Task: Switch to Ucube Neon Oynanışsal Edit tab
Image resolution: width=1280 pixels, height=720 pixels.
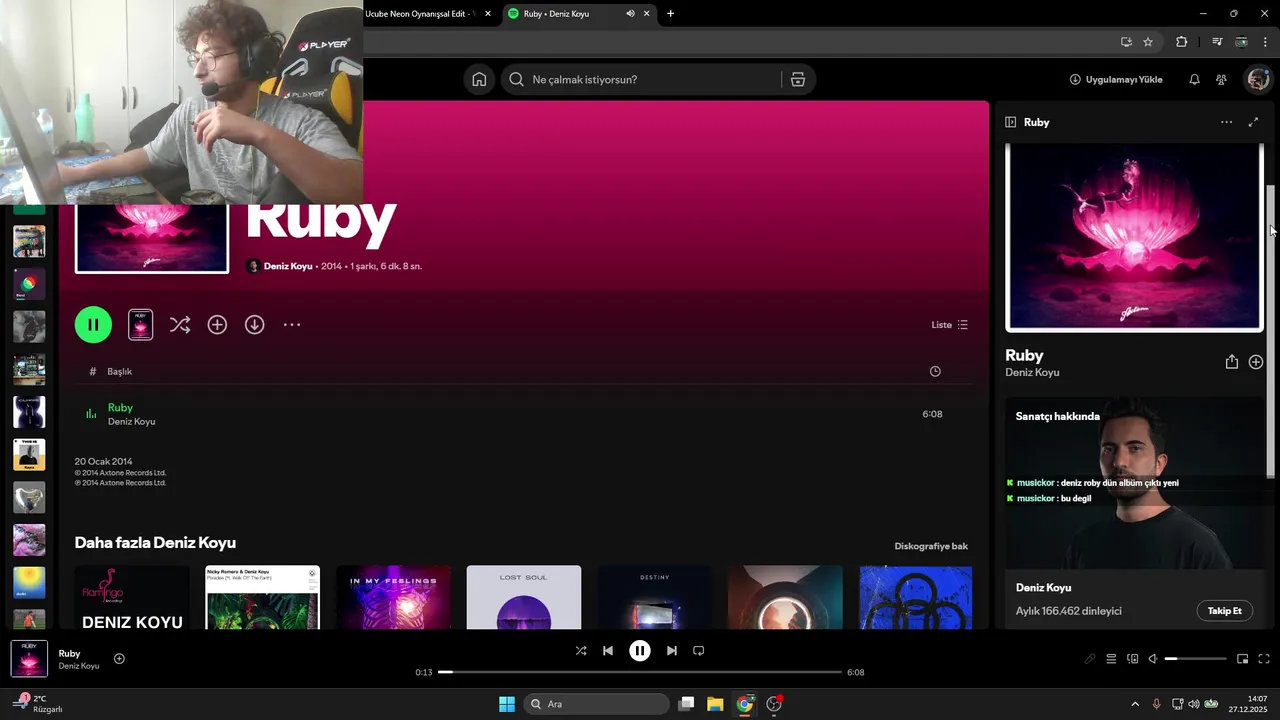Action: click(x=422, y=14)
